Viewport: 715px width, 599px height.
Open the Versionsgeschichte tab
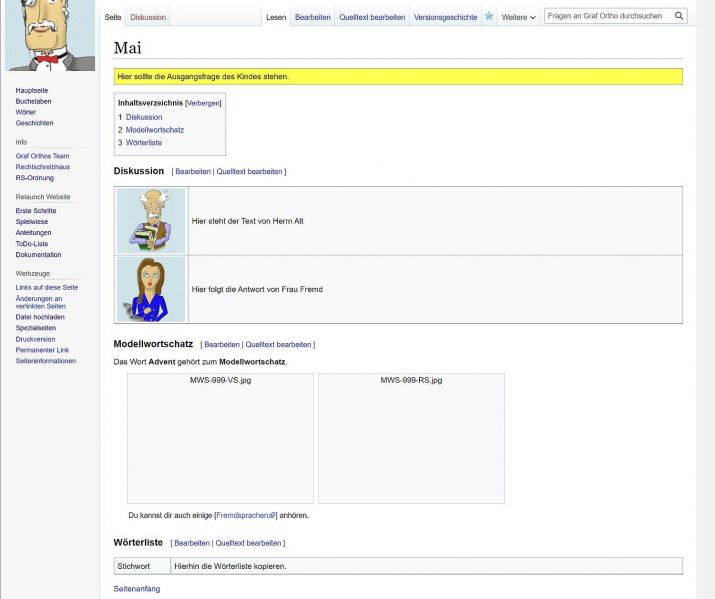point(445,17)
